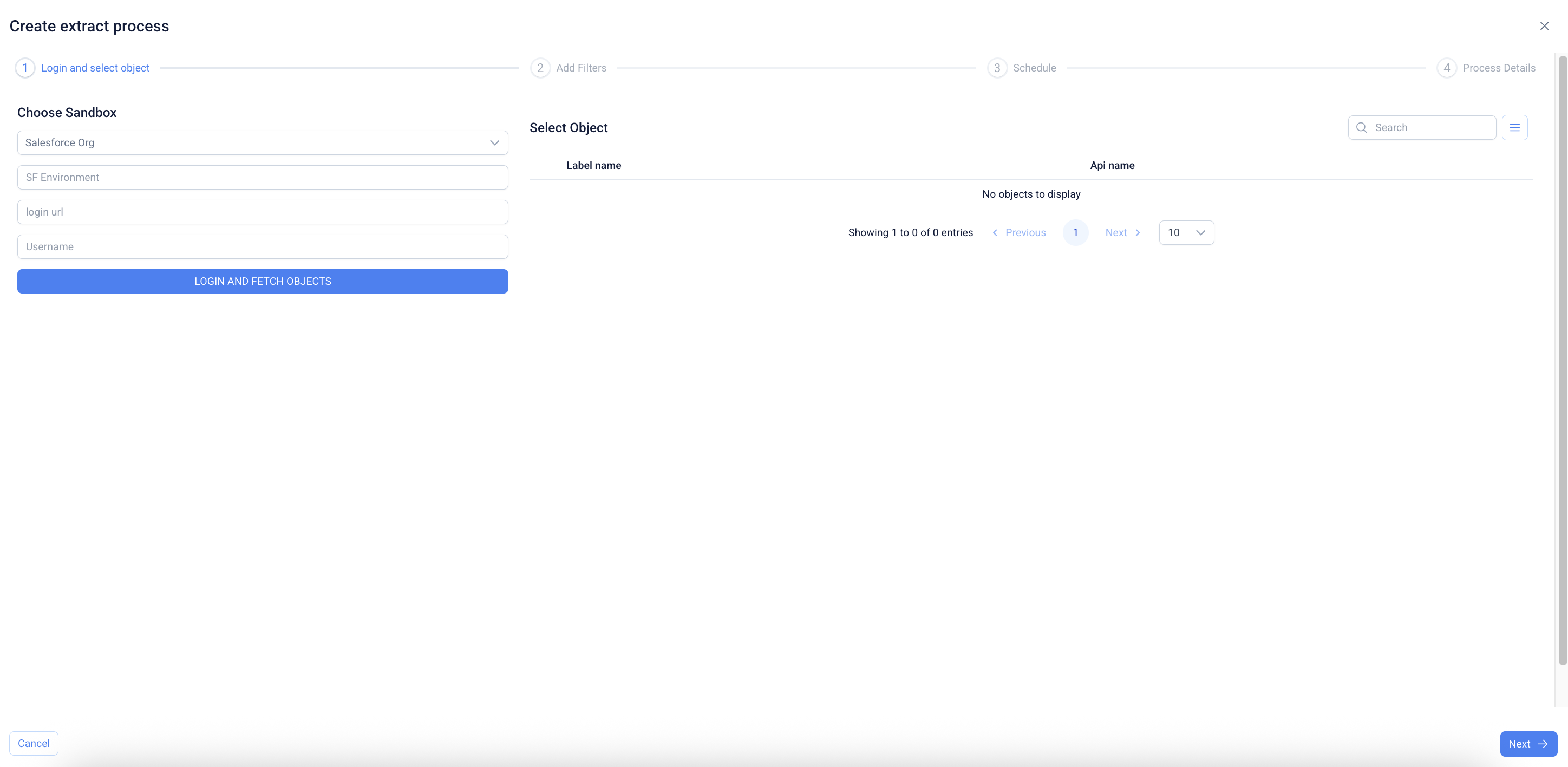Click into the login url field

[x=263, y=212]
